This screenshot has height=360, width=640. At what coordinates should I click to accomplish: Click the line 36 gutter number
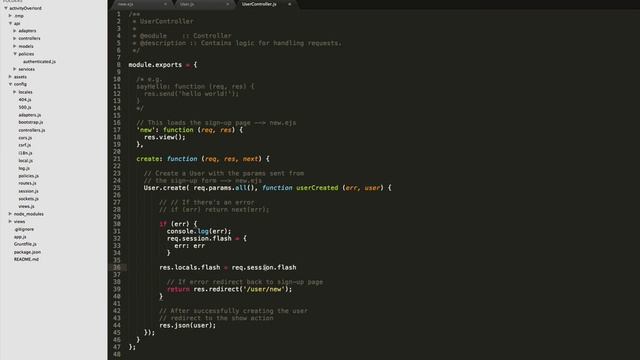coord(117,268)
